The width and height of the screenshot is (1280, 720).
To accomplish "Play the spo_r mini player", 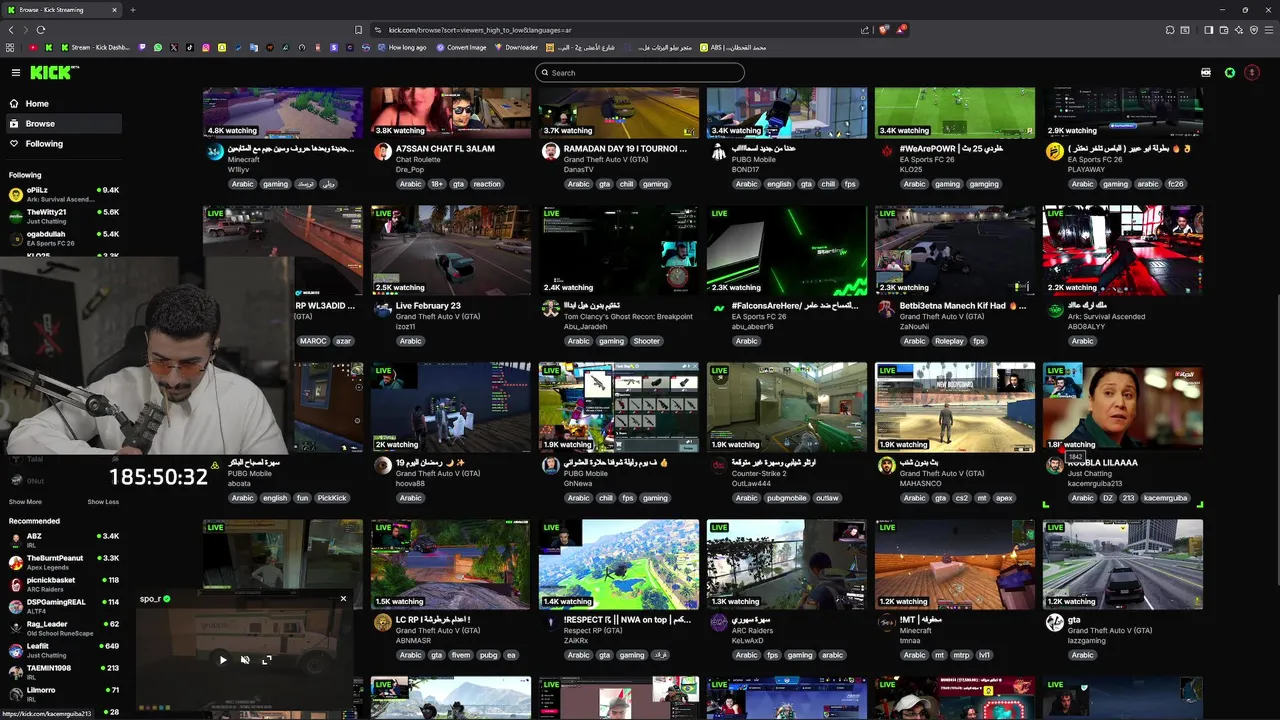I will 223,660.
